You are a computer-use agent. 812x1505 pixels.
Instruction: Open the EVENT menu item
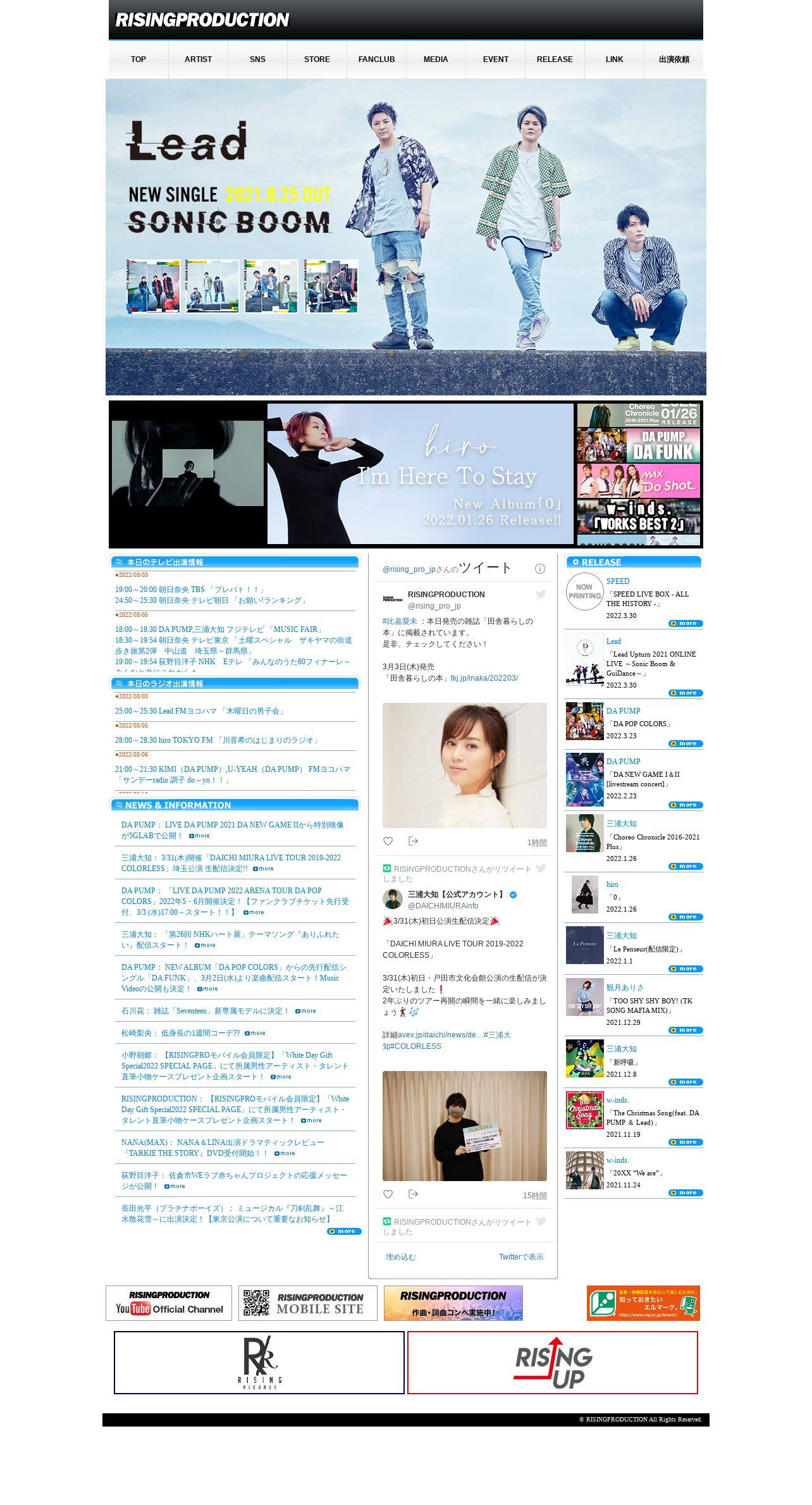coord(495,59)
